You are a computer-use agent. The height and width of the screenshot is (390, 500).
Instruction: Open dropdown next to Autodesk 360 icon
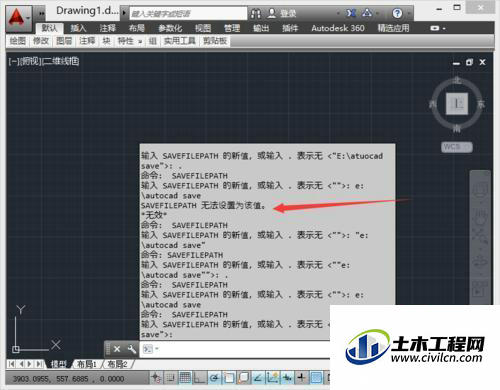(377, 13)
